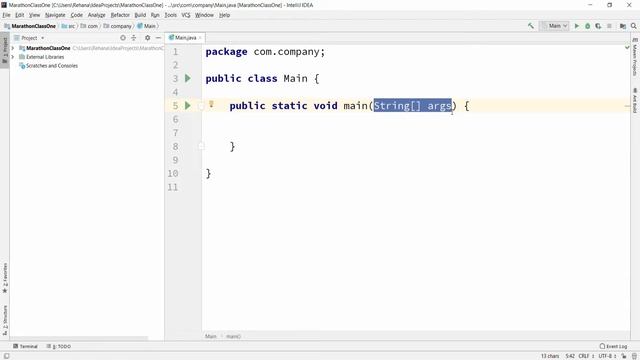Viewport: 640px width, 360px height.
Task: Click inspection status checkmark at editor top right
Action: pos(627,48)
